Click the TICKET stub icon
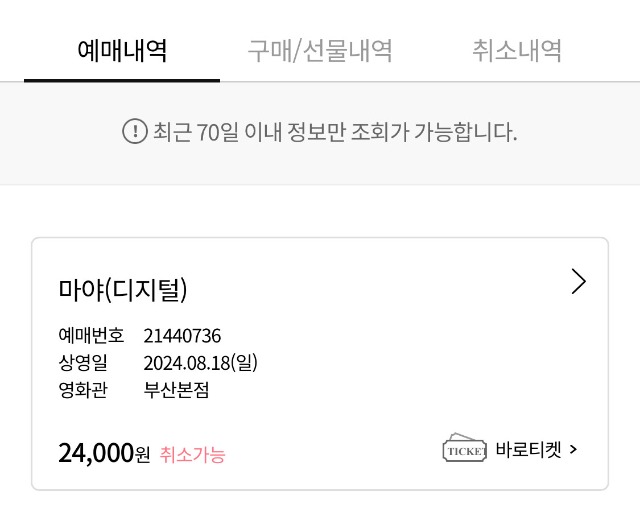640x505 pixels. (x=464, y=448)
